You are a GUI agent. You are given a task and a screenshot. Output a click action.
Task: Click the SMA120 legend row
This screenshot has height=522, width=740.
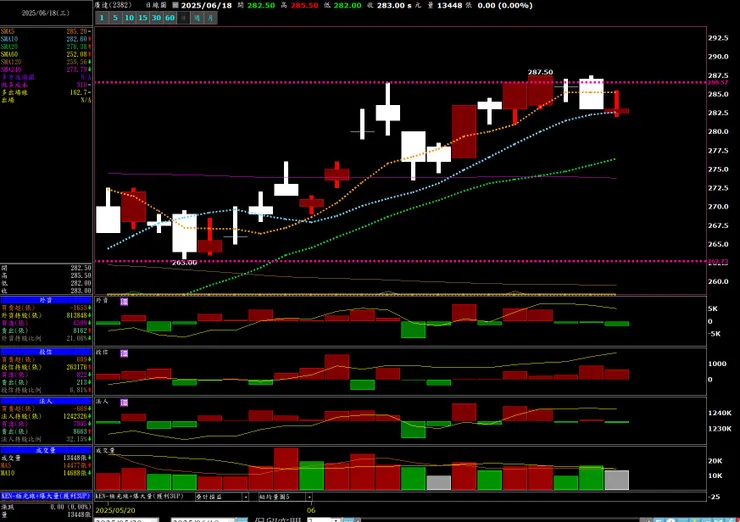coord(46,62)
